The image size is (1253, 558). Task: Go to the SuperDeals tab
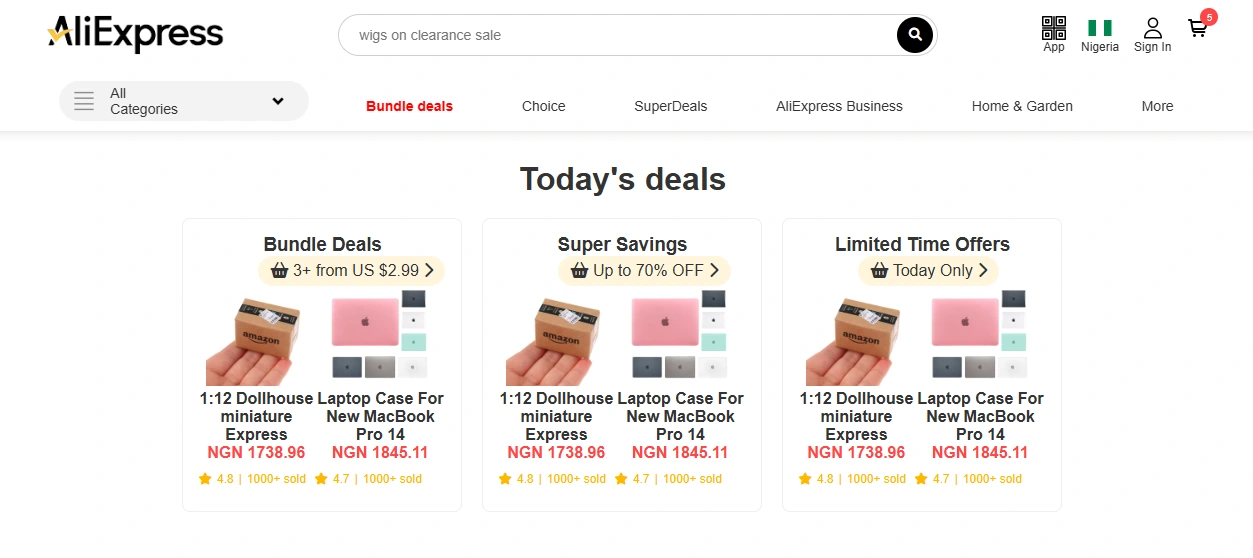[670, 106]
